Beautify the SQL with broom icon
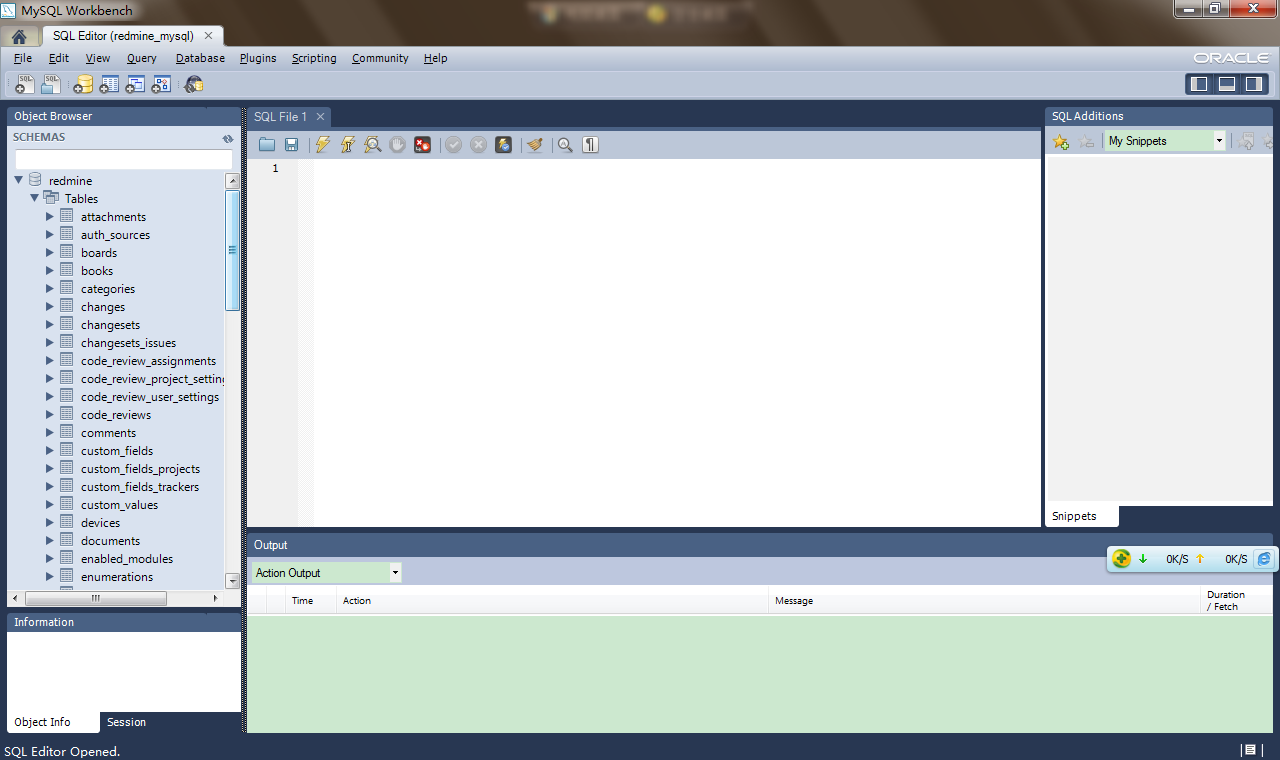 click(x=535, y=145)
